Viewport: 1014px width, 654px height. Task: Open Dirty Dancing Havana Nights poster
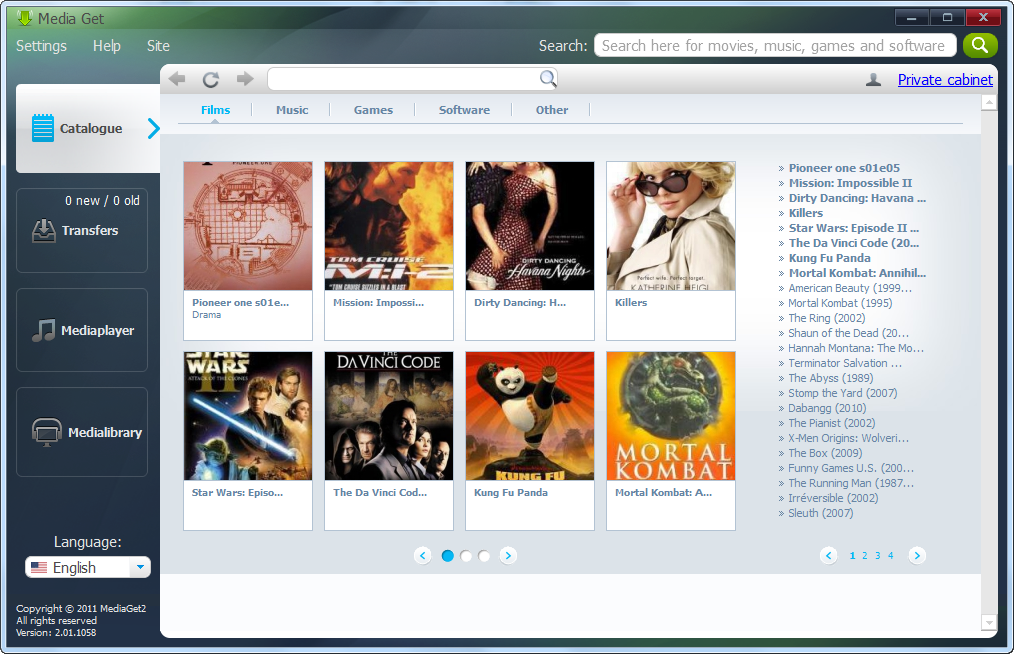click(530, 226)
